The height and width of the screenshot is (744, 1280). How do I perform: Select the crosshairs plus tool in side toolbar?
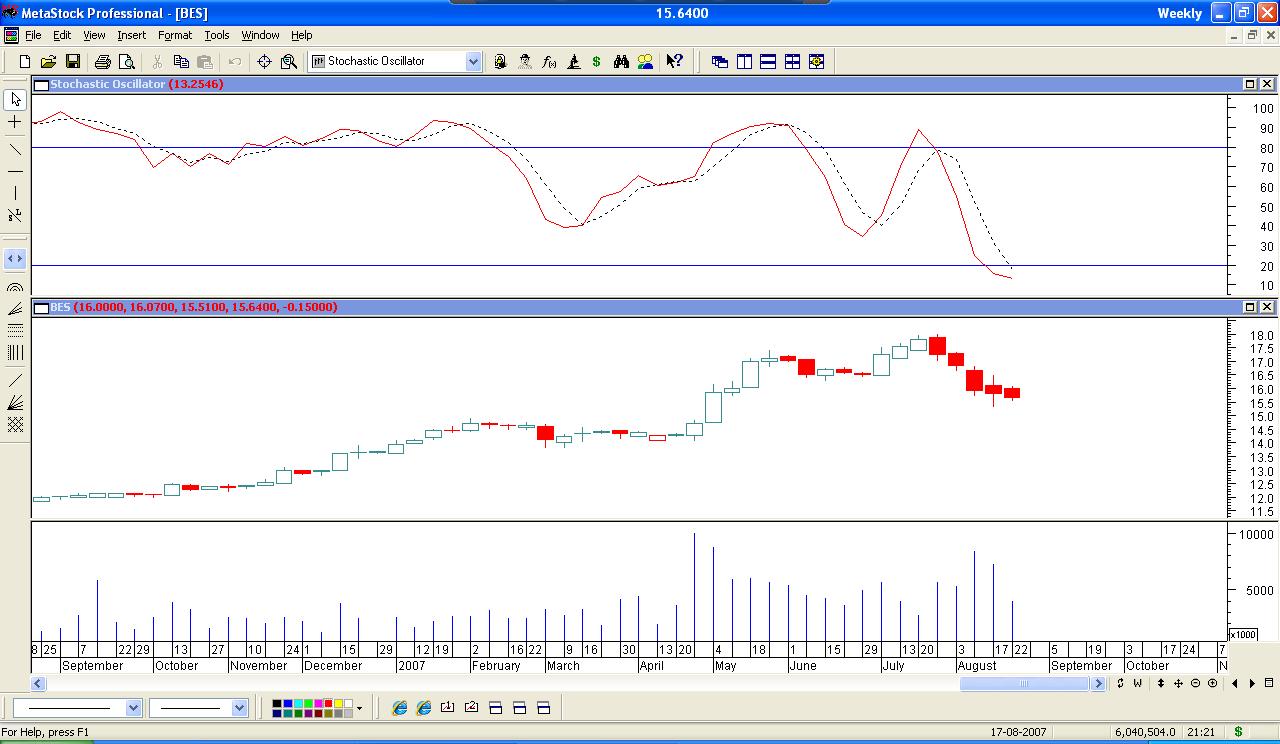15,122
